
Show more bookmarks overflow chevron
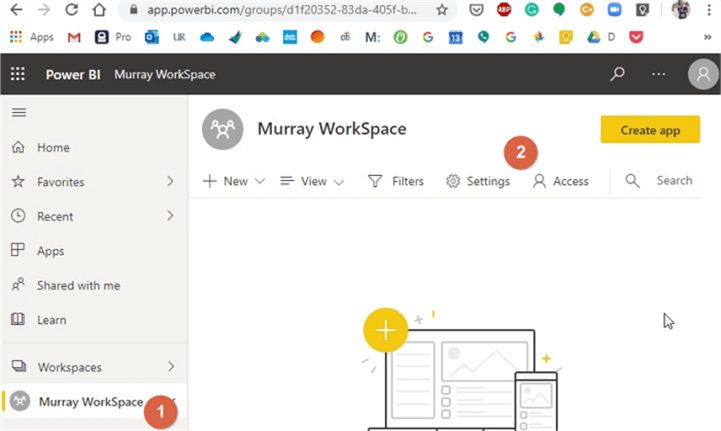[x=707, y=37]
